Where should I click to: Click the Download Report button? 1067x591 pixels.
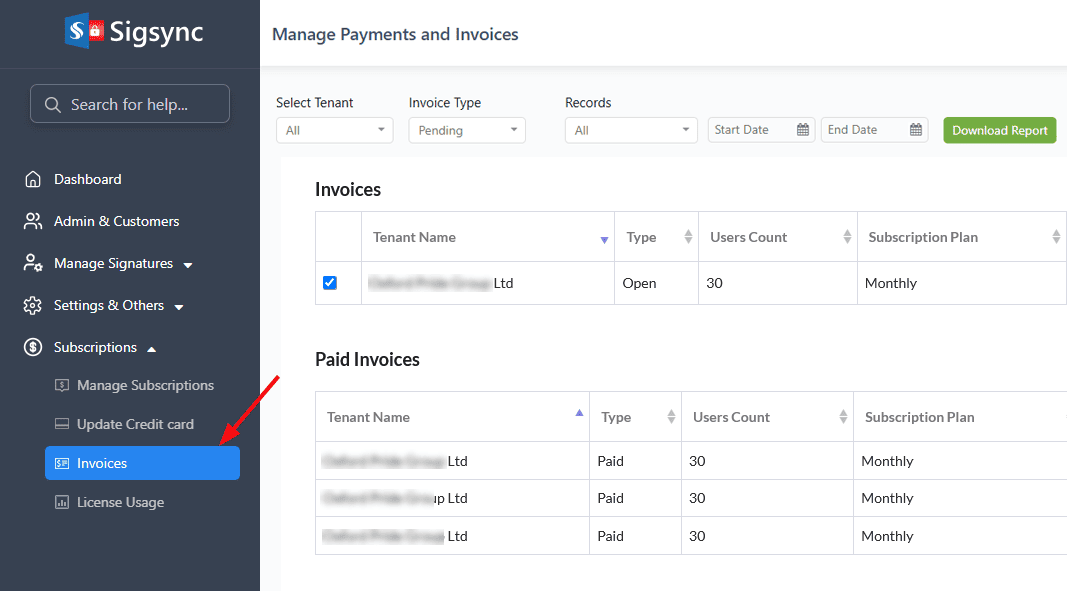point(999,130)
